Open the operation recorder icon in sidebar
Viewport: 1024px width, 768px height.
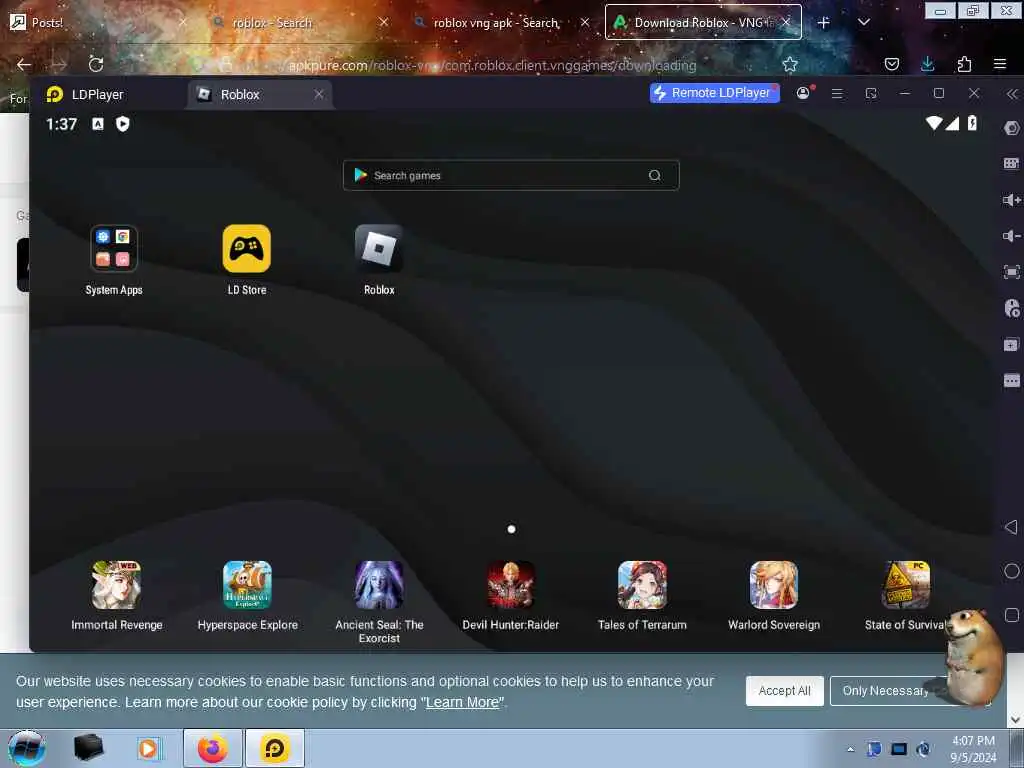click(1012, 308)
